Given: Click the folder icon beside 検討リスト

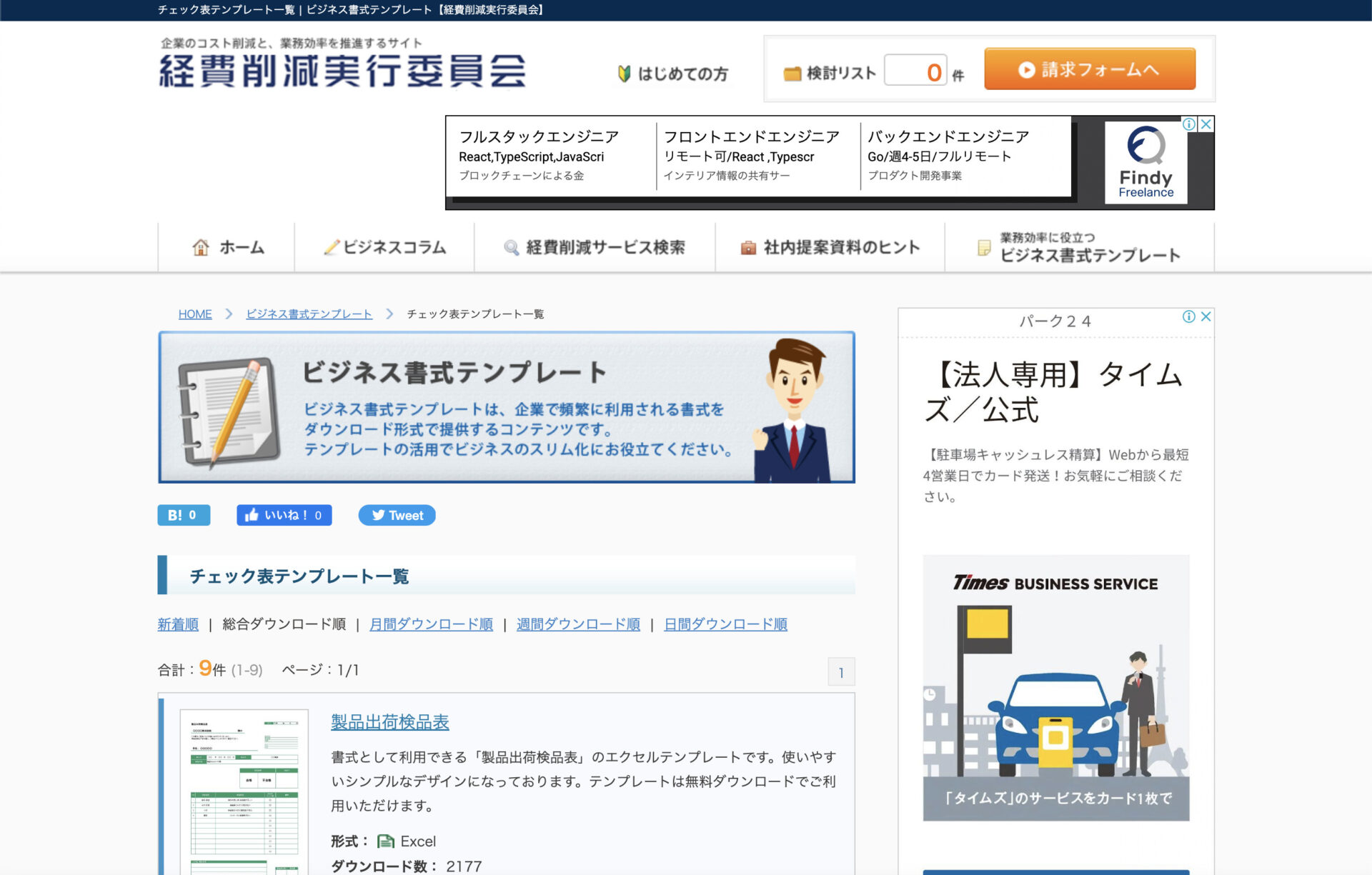Looking at the screenshot, I should tap(792, 71).
